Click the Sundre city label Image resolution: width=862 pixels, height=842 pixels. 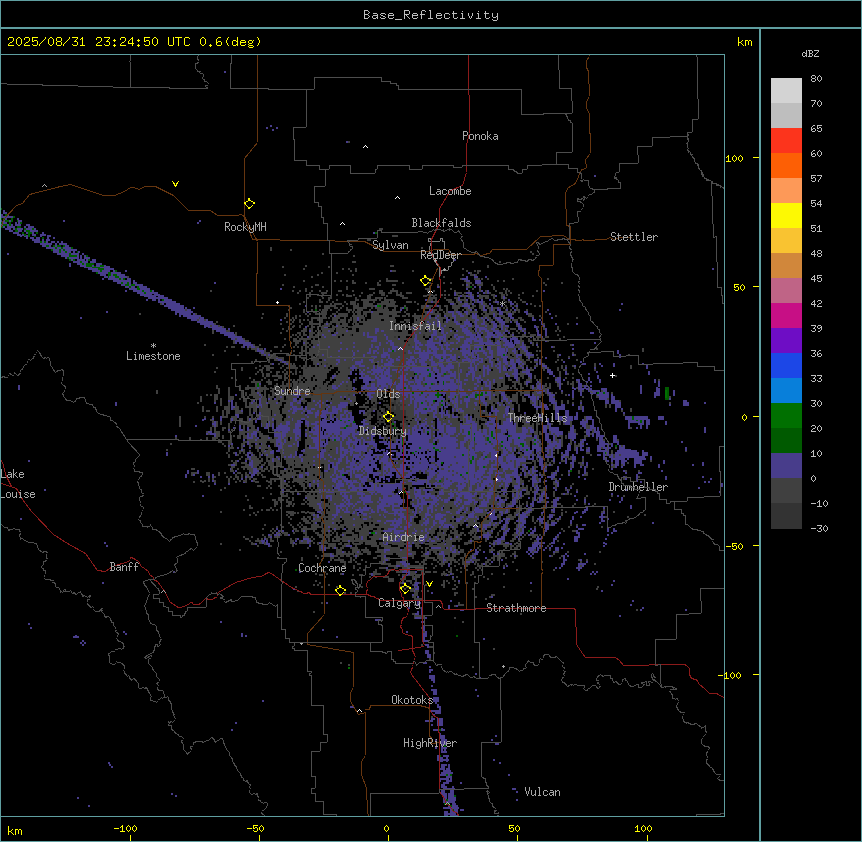292,391
